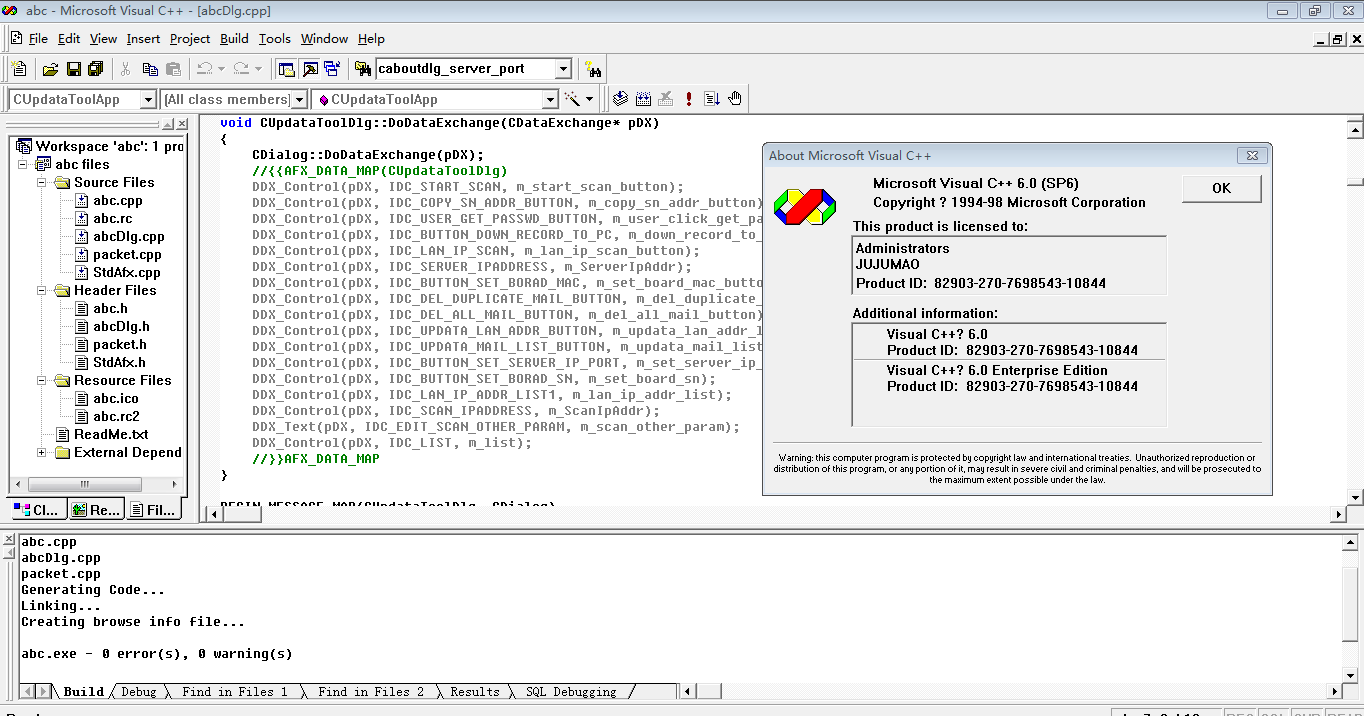Click the Go debug icon
1364x716 pixels.
712,99
